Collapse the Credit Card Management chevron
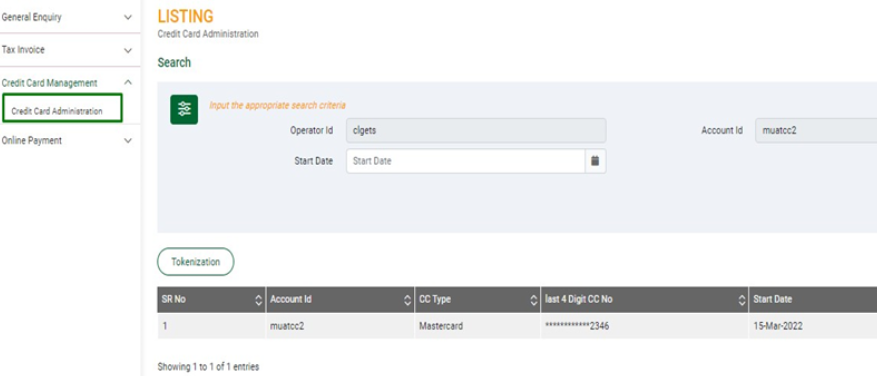This screenshot has width=877, height=376. (x=128, y=83)
